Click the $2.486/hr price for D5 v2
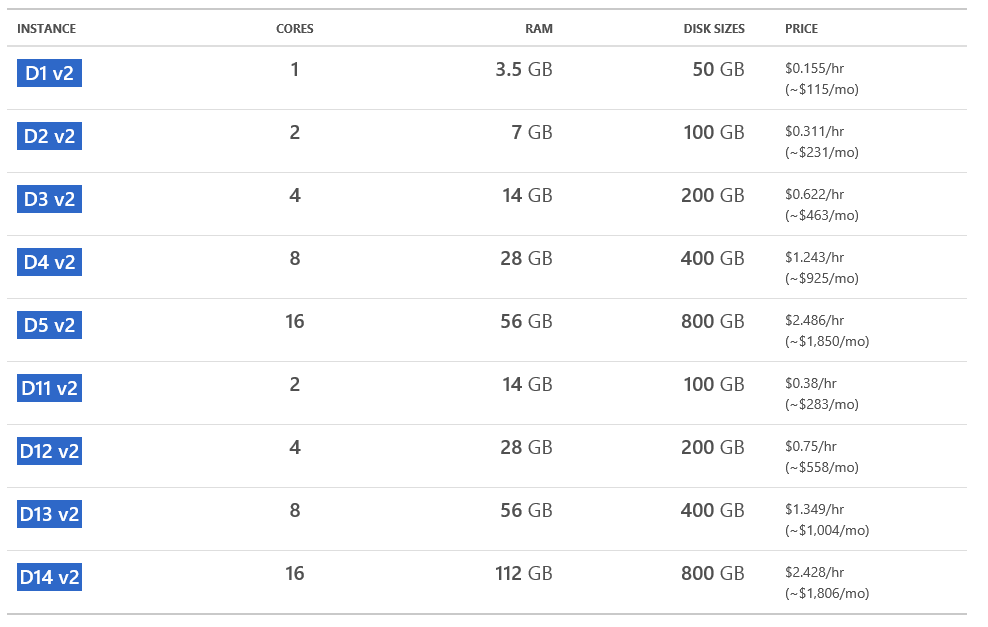 point(814,321)
